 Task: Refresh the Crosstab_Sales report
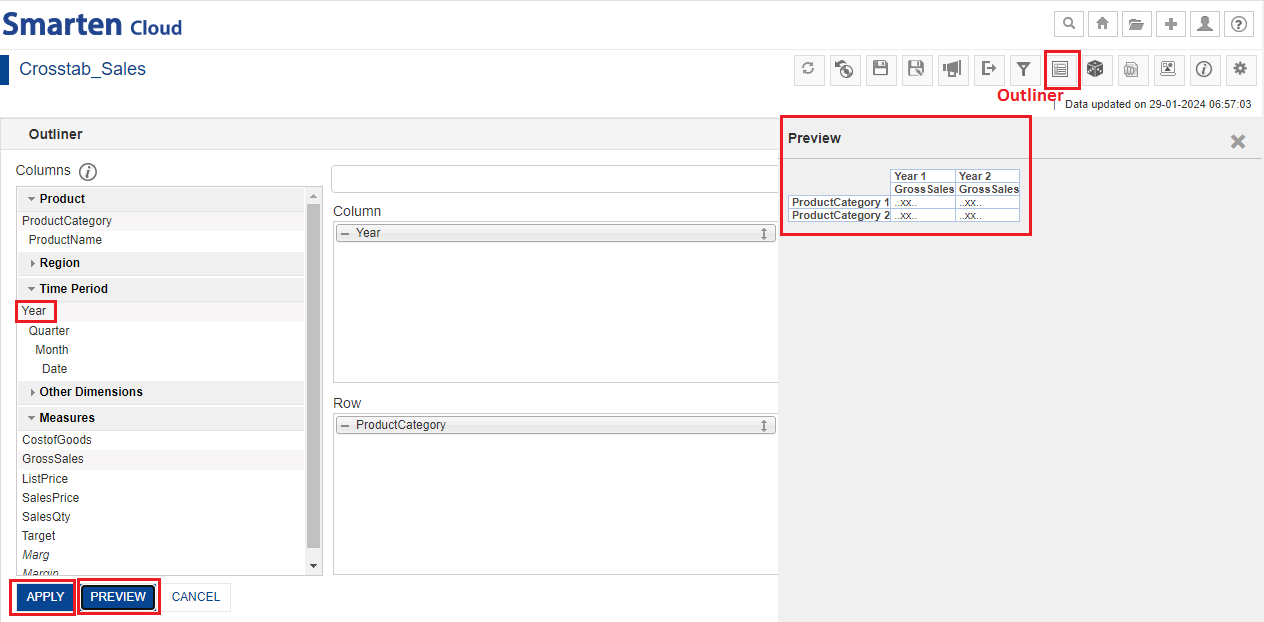pos(809,69)
